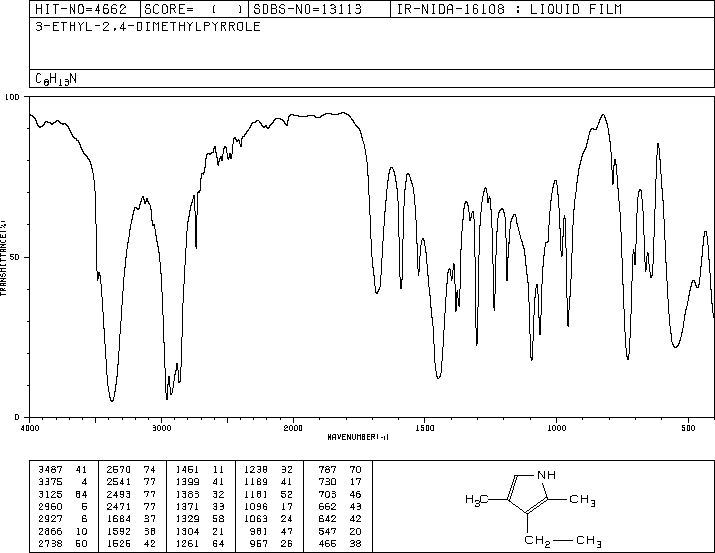Select peak table entry 1399
Screen dimensions: 715x553
[187, 481]
